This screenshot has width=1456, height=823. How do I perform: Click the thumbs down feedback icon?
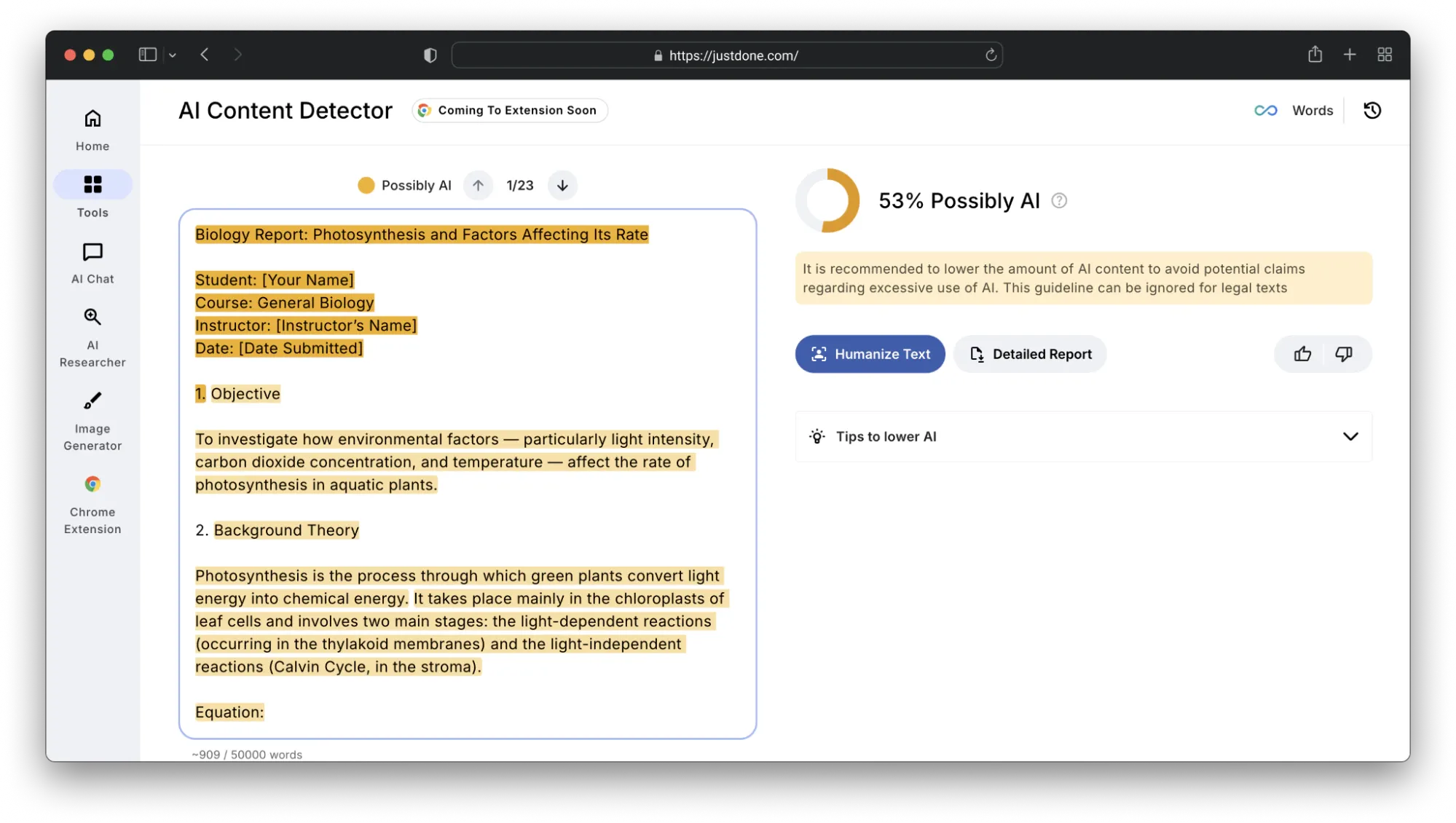(1343, 354)
